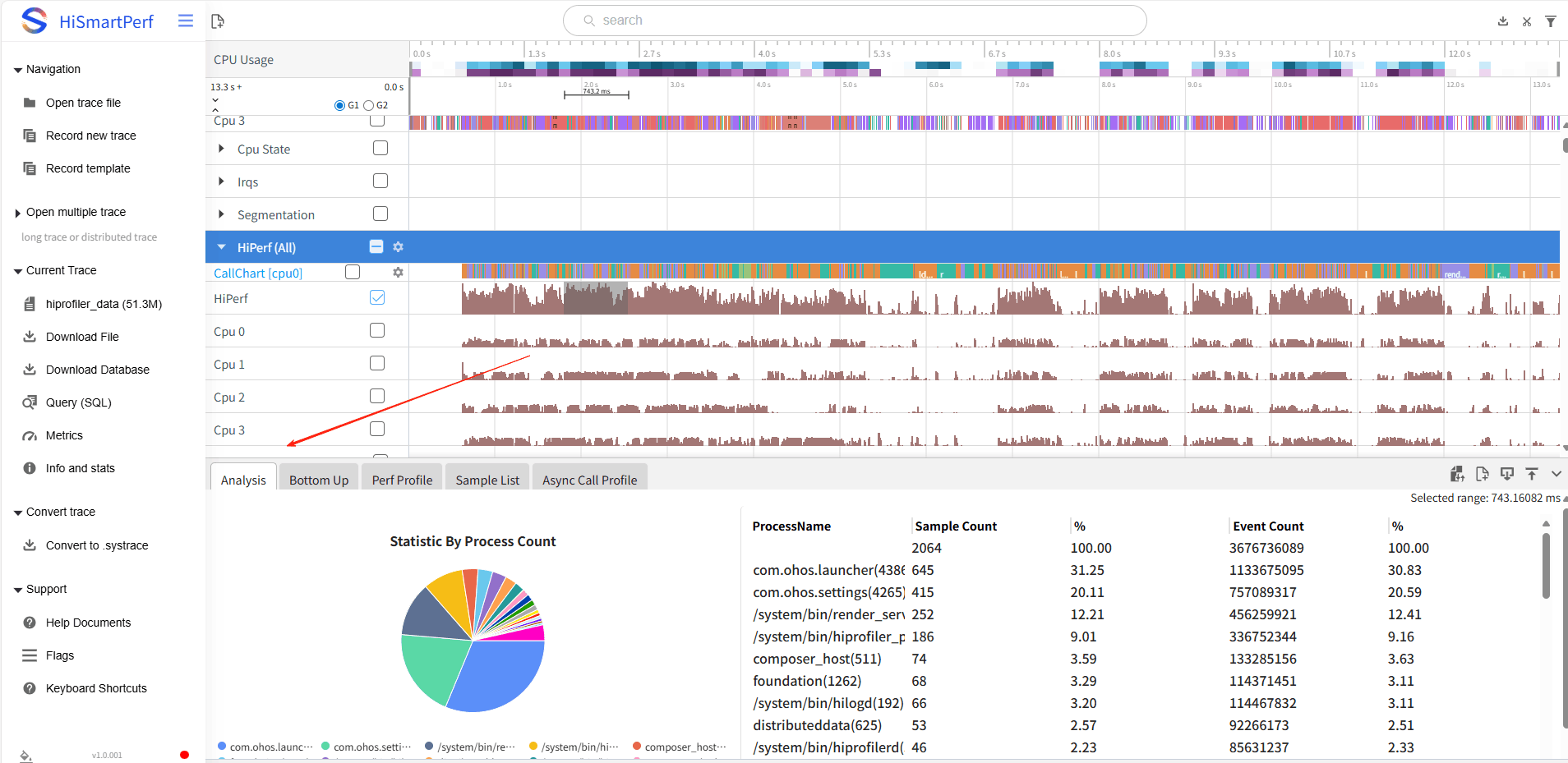
Task: Toggle the sidebar hamburger menu
Action: [x=186, y=21]
